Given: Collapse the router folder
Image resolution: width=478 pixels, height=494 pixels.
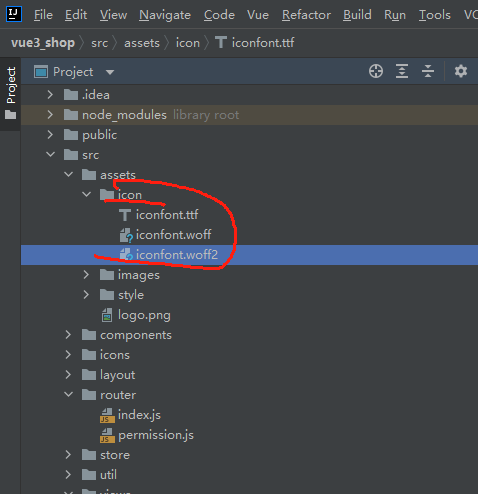Looking at the screenshot, I should tap(68, 395).
